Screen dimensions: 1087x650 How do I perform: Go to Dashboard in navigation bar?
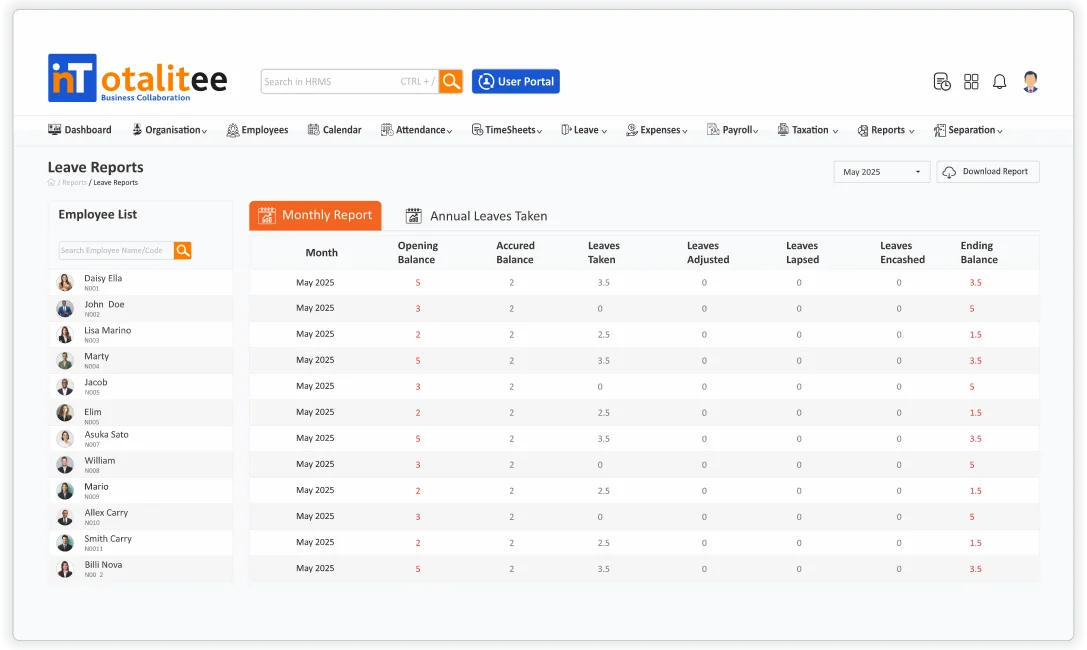[80, 130]
